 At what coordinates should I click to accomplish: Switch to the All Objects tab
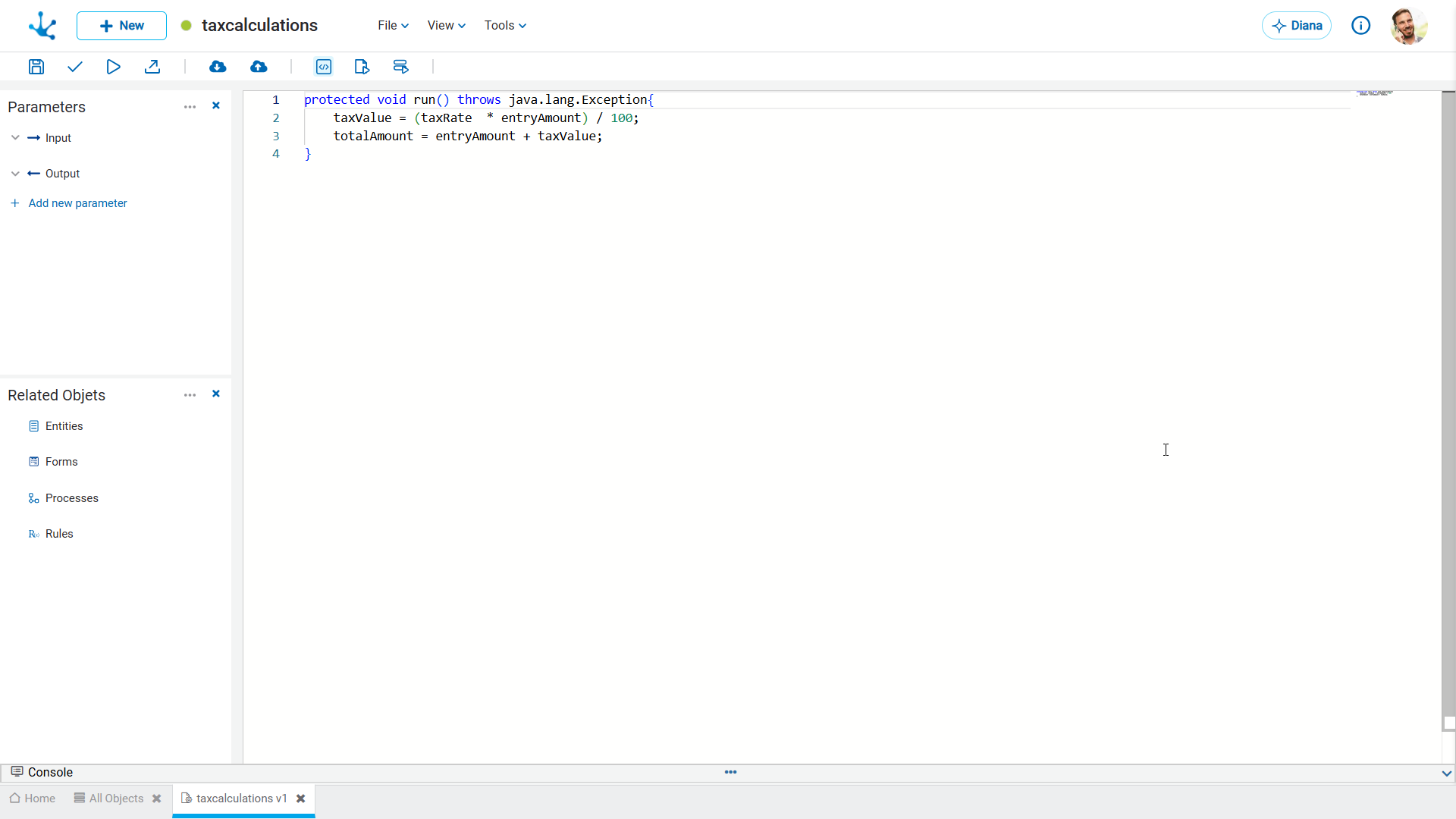point(108,799)
